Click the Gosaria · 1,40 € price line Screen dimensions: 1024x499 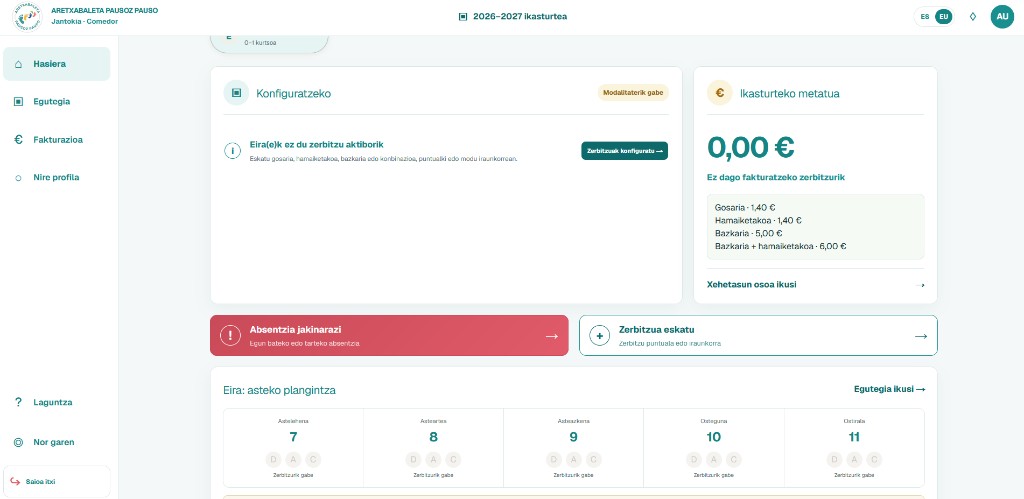745,207
